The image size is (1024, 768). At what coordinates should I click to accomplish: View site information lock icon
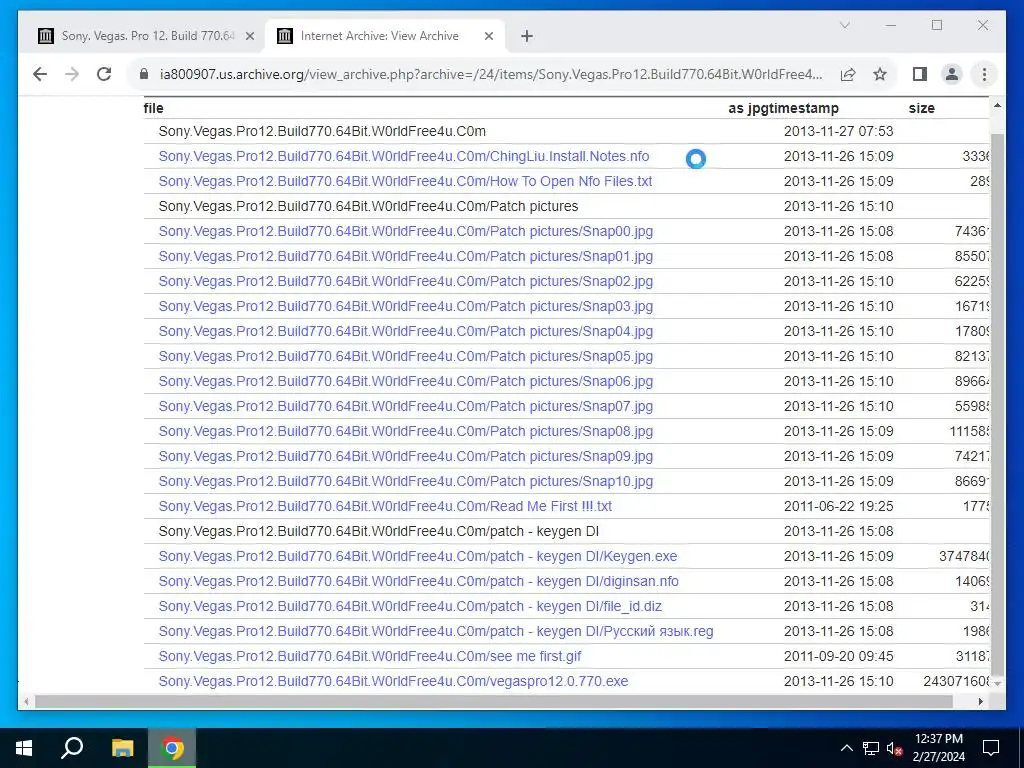[x=144, y=74]
